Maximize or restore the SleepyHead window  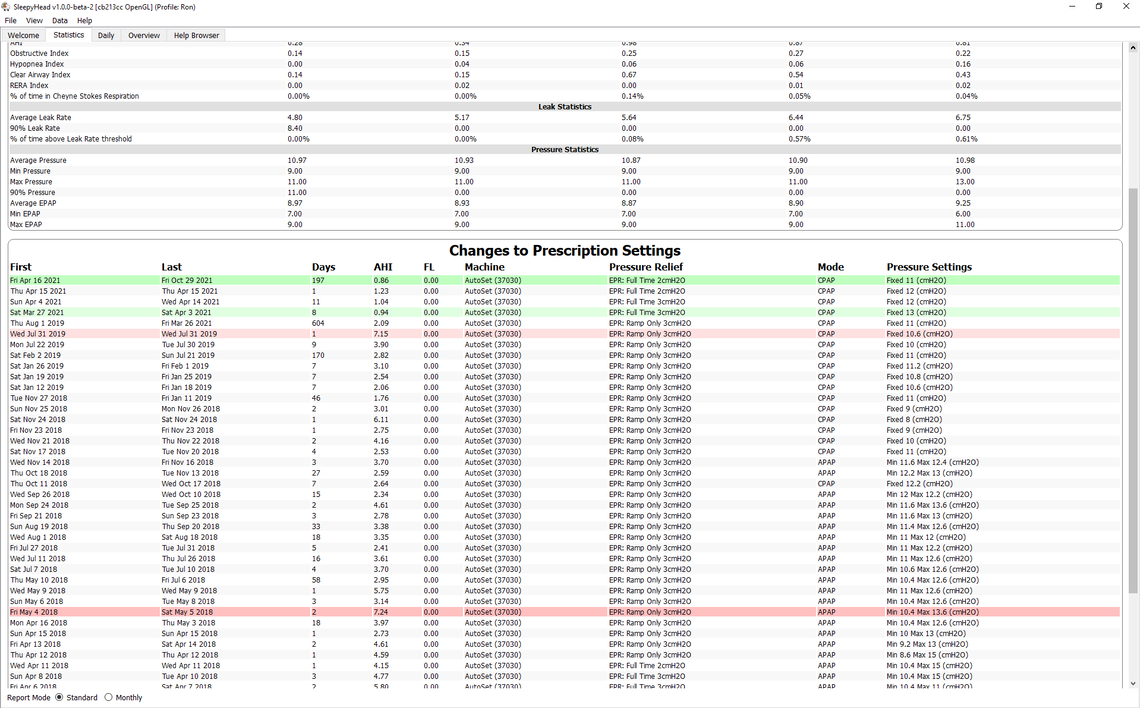point(1099,7)
